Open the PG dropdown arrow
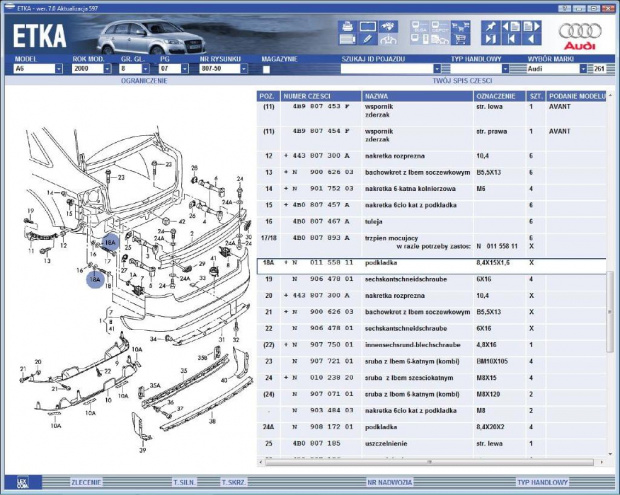This screenshot has height=495, width=620. [x=185, y=69]
